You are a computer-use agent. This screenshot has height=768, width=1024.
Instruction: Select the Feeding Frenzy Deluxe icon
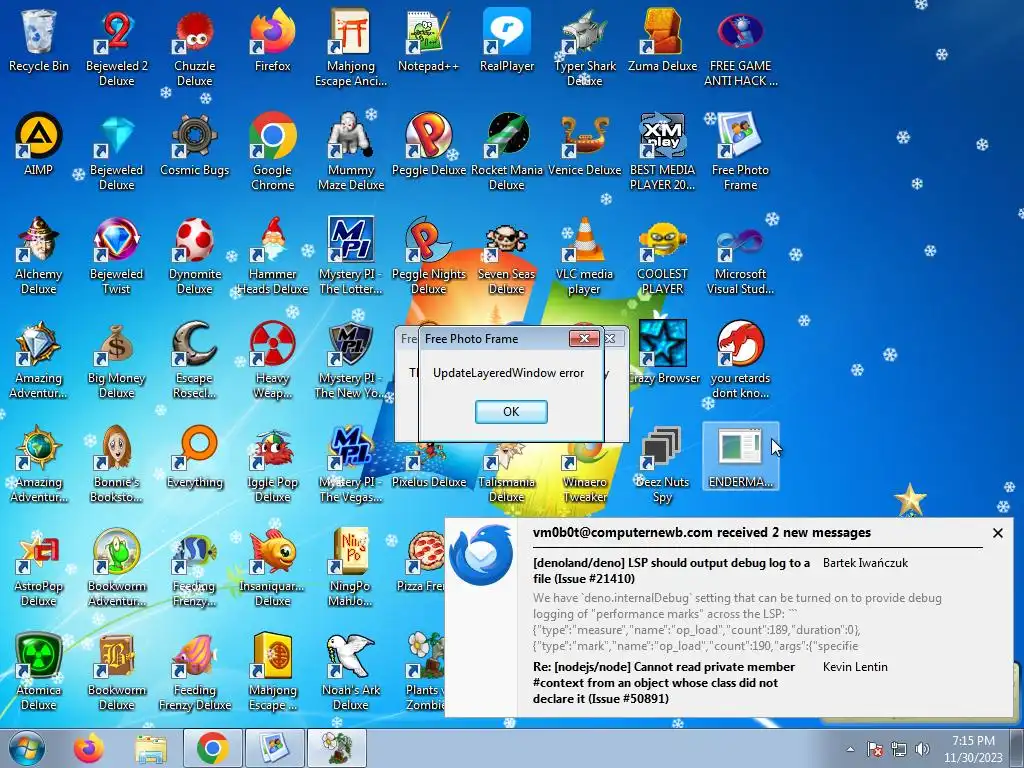195,673
